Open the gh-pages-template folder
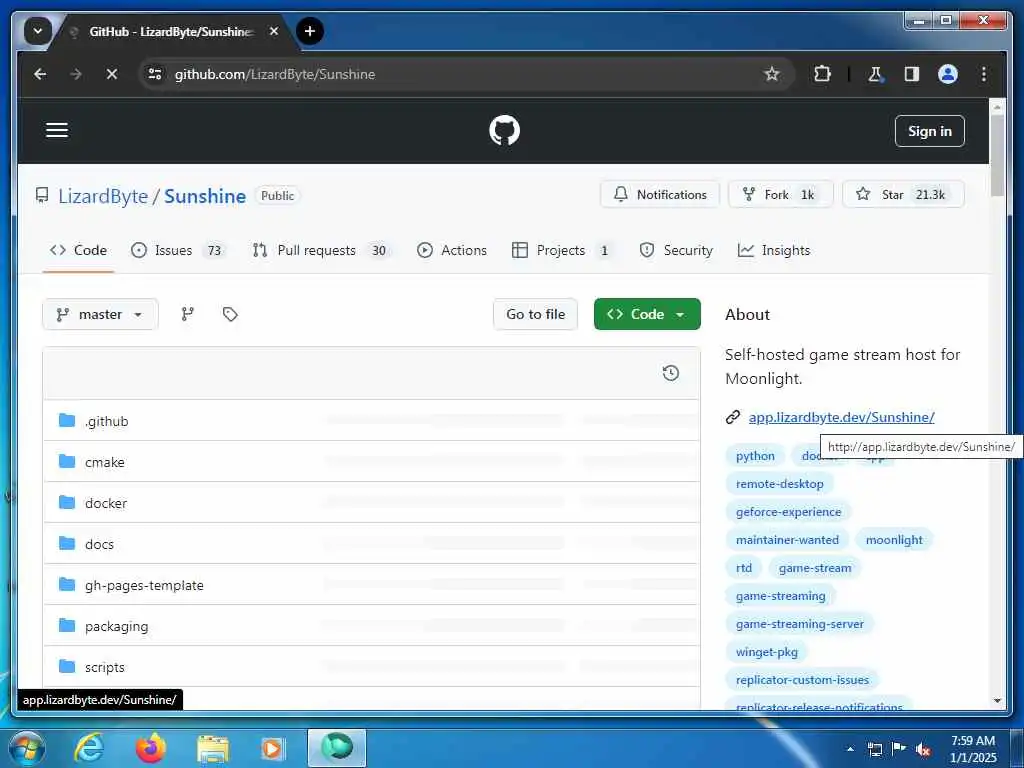Image resolution: width=1024 pixels, height=768 pixels. pos(144,585)
